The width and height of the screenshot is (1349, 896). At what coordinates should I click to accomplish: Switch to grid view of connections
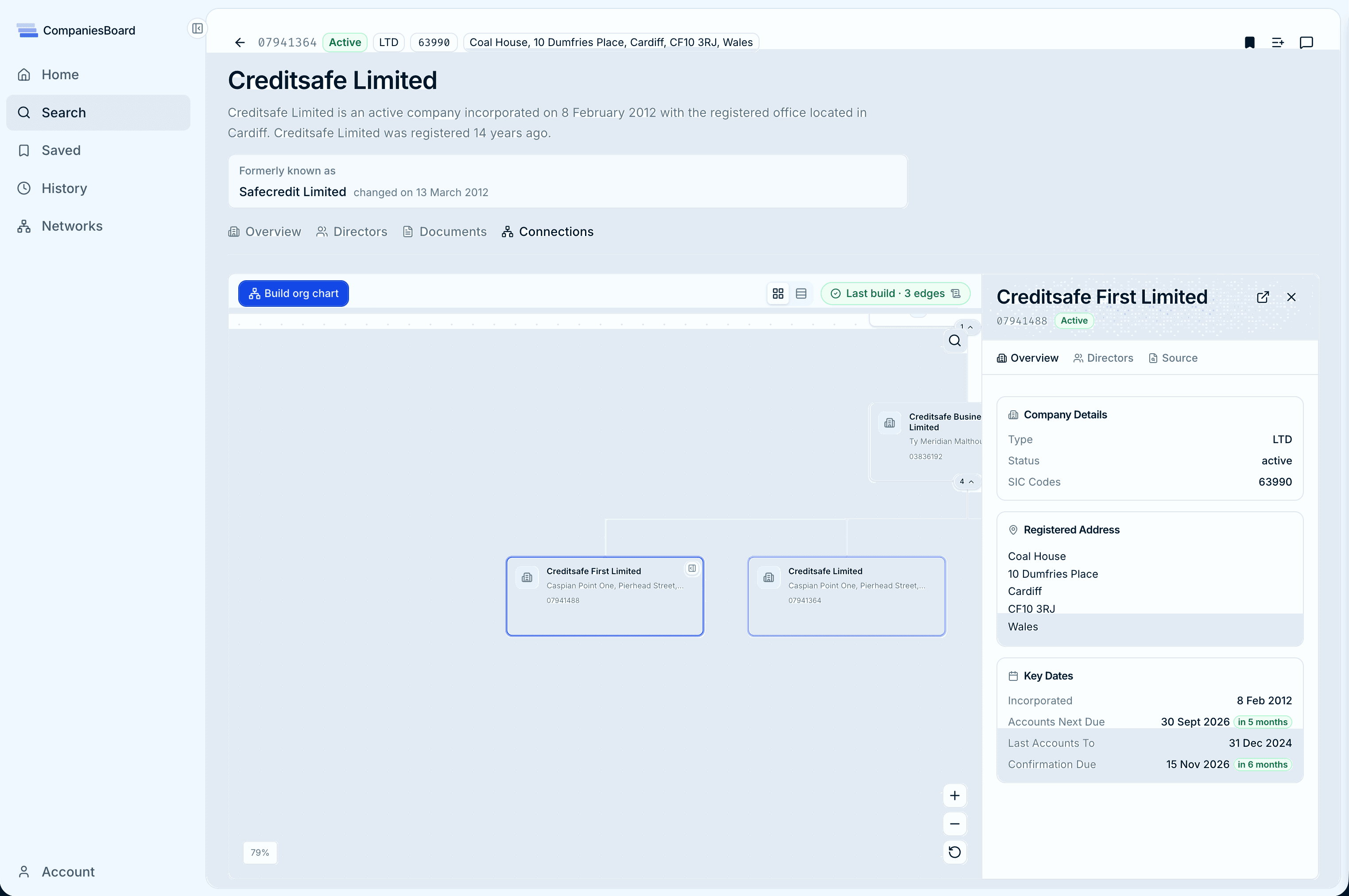[778, 293]
